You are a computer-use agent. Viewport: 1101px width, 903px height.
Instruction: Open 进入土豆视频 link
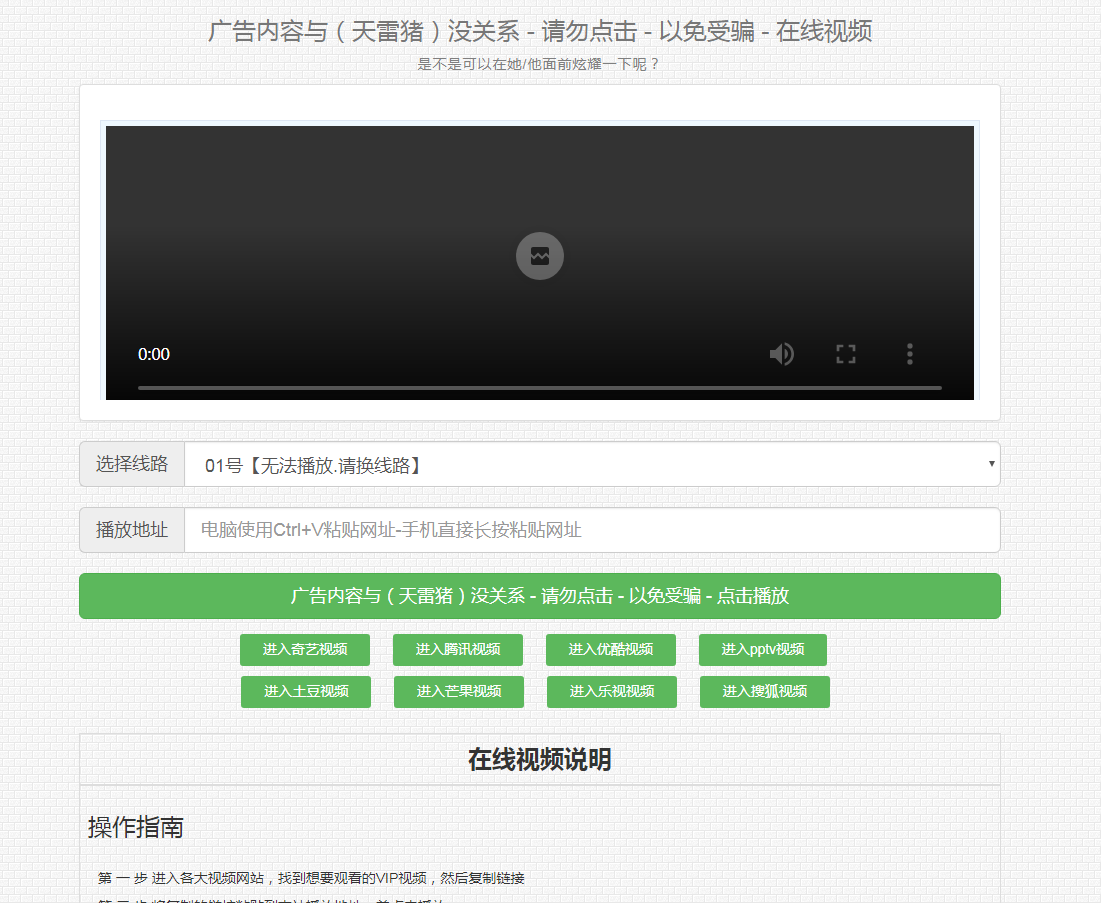tap(306, 692)
